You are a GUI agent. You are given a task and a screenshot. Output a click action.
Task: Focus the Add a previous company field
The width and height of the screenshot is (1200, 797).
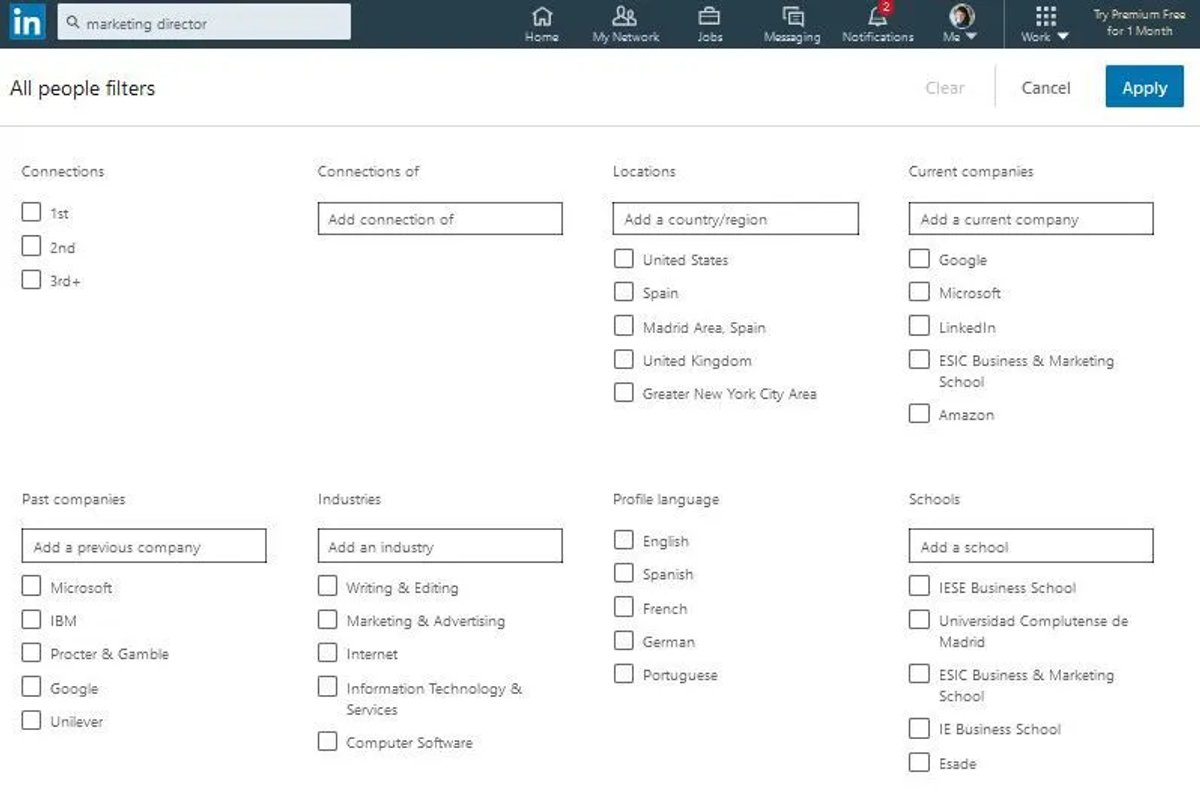coord(144,546)
